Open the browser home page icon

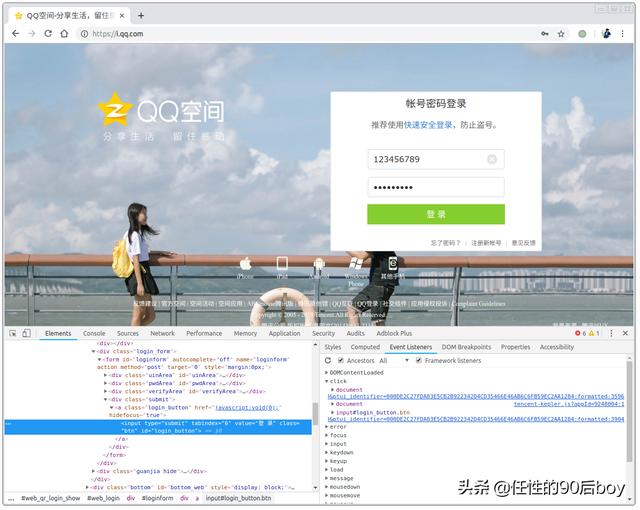[64, 33]
